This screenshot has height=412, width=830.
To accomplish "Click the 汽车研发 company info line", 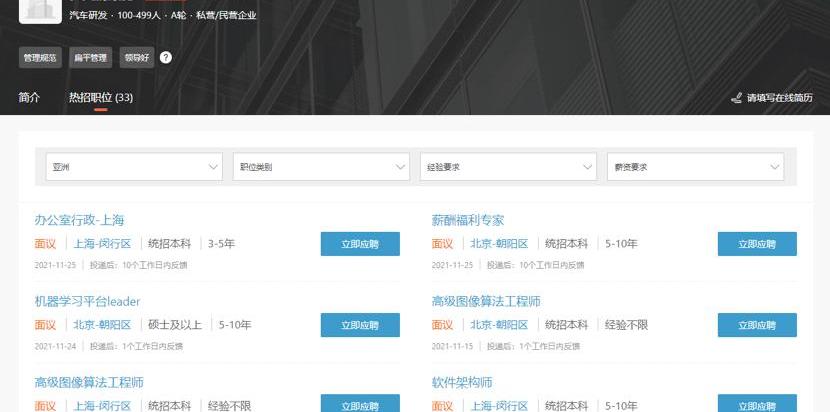I will [163, 15].
